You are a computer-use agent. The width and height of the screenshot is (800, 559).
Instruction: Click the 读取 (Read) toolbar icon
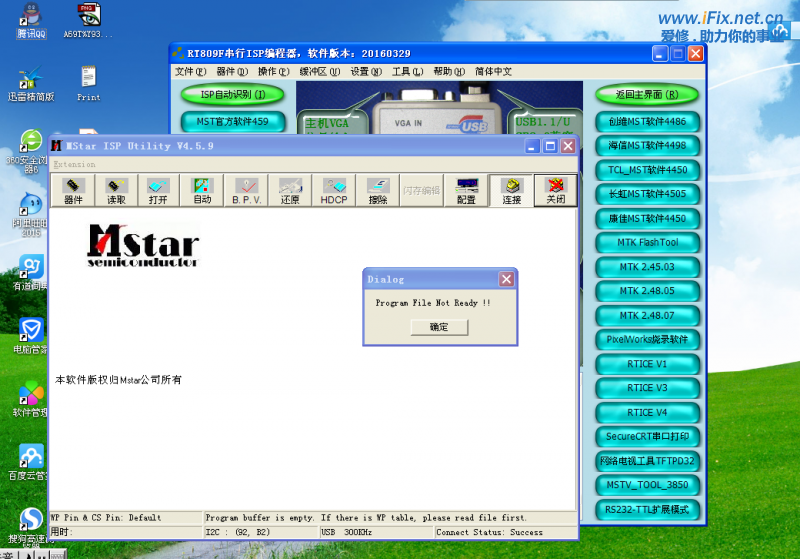click(116, 191)
